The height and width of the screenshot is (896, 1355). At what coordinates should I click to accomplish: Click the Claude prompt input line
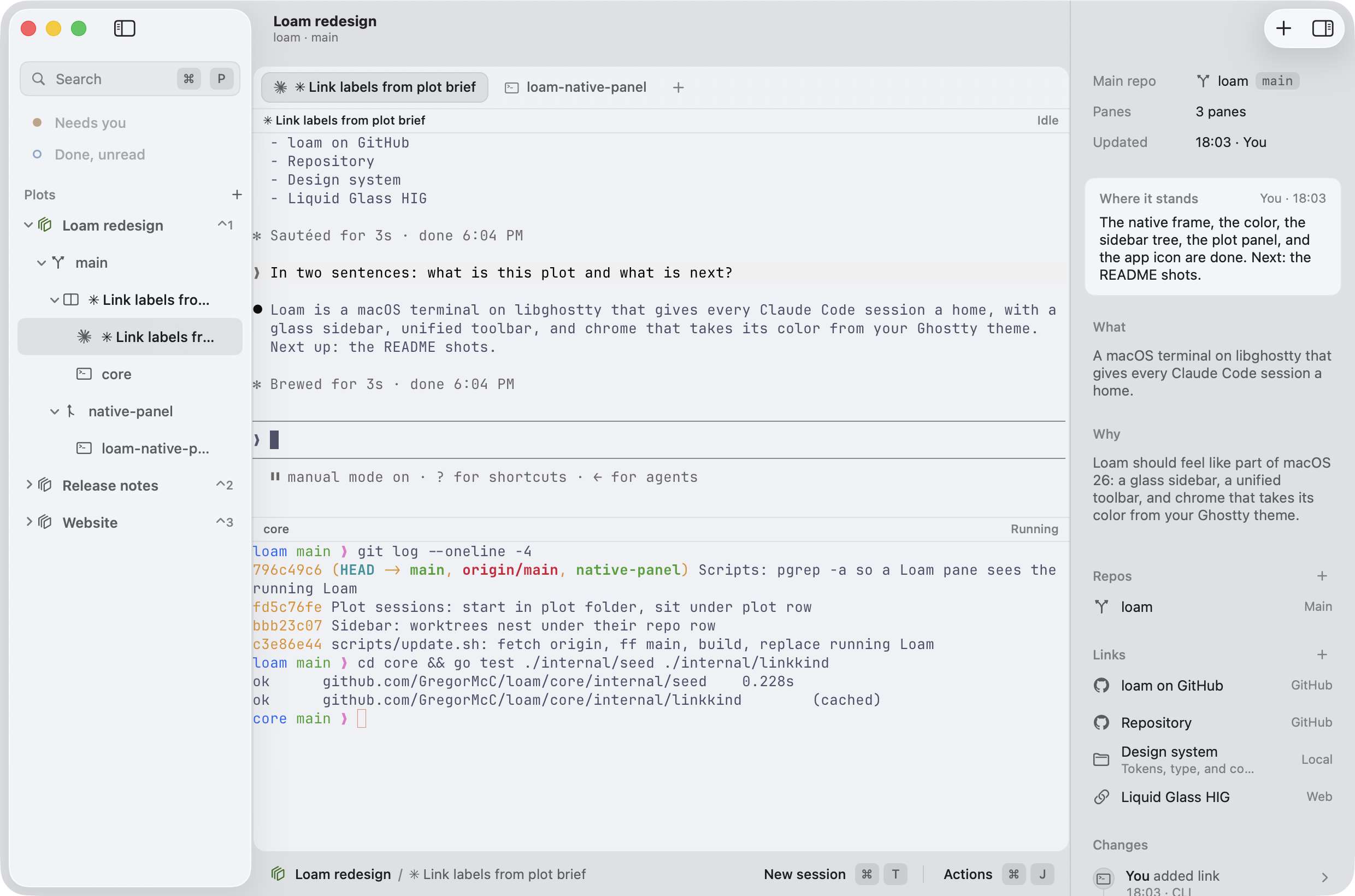point(658,439)
